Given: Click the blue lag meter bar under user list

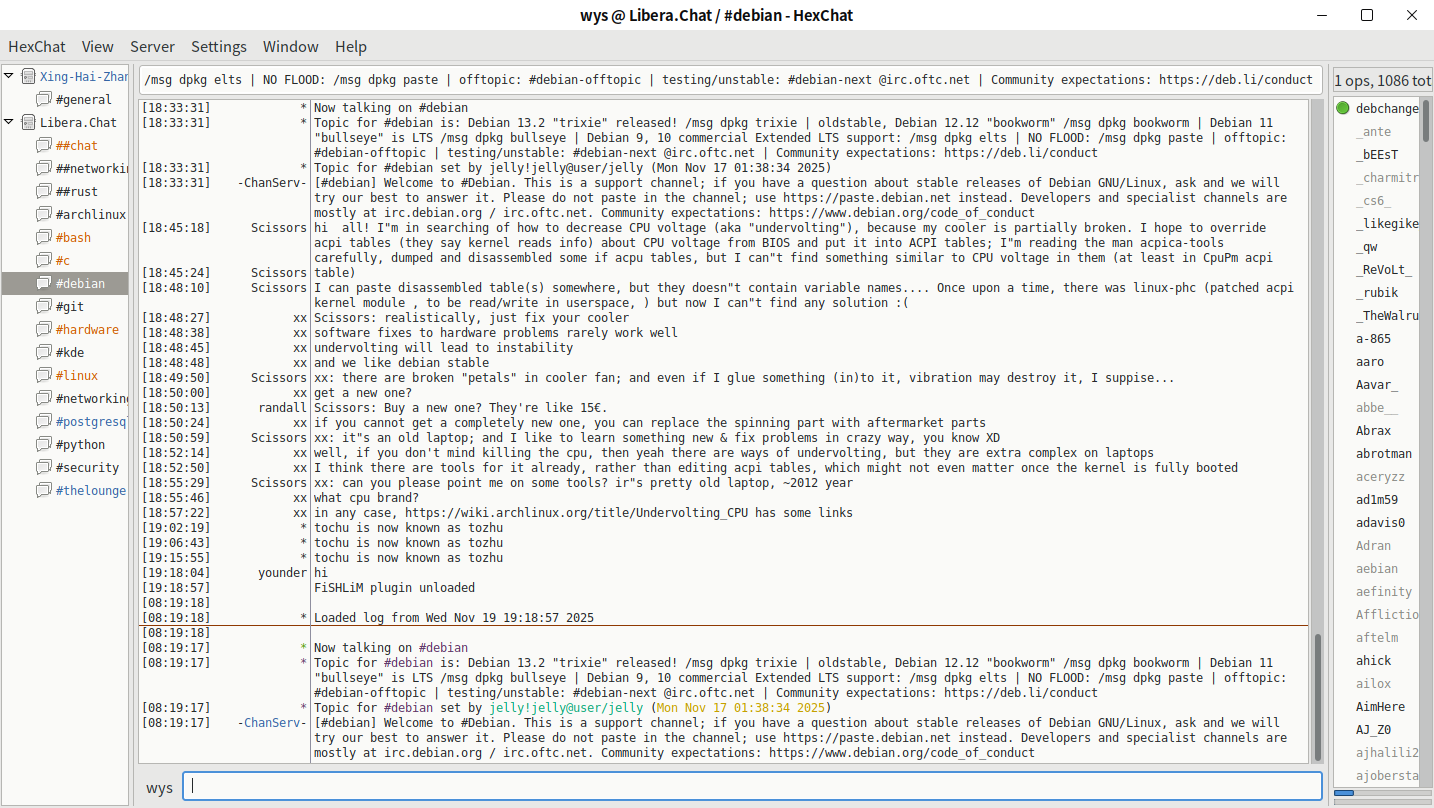Looking at the screenshot, I should 1344,793.
